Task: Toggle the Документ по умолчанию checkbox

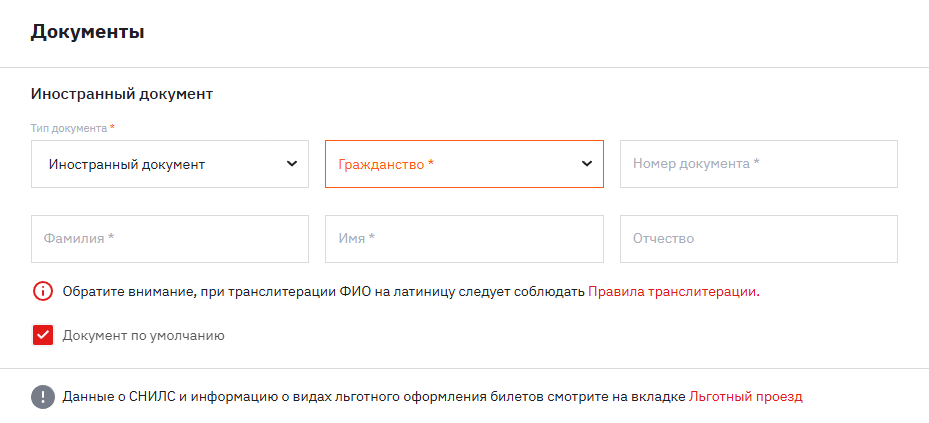Action: tap(42, 336)
